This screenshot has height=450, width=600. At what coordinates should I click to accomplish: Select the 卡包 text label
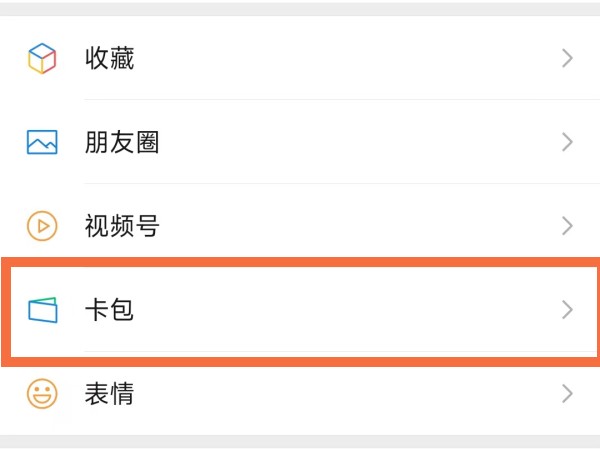point(109,310)
